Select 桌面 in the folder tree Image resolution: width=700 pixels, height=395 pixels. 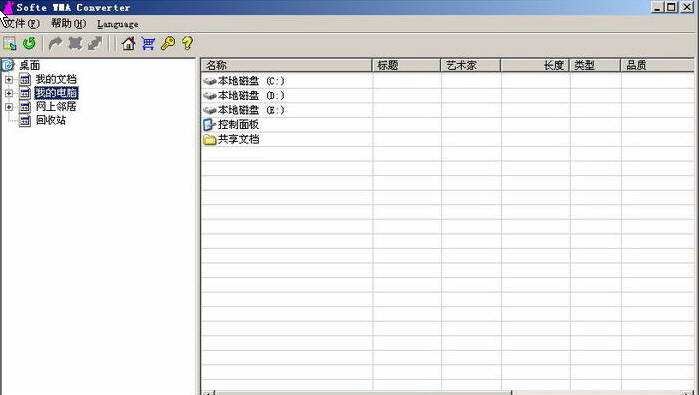point(29,66)
